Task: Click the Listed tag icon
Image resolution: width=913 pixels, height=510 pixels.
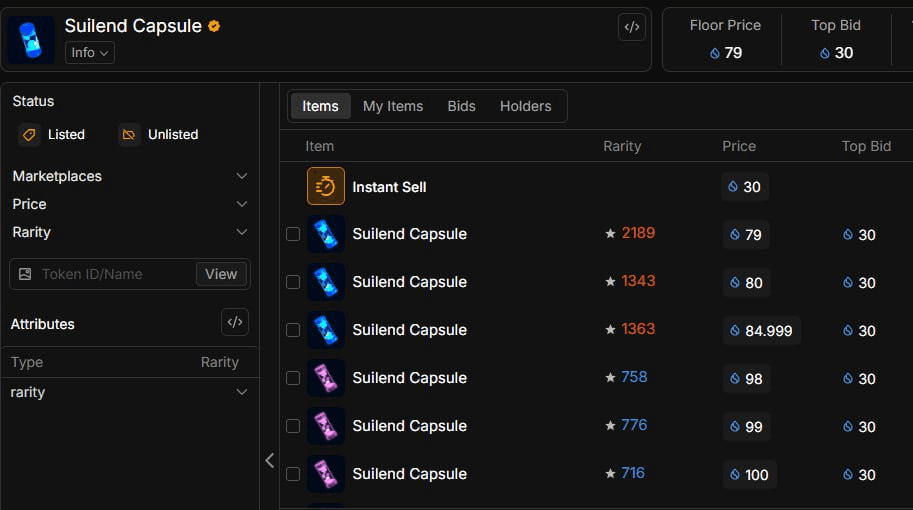Action: [29, 134]
